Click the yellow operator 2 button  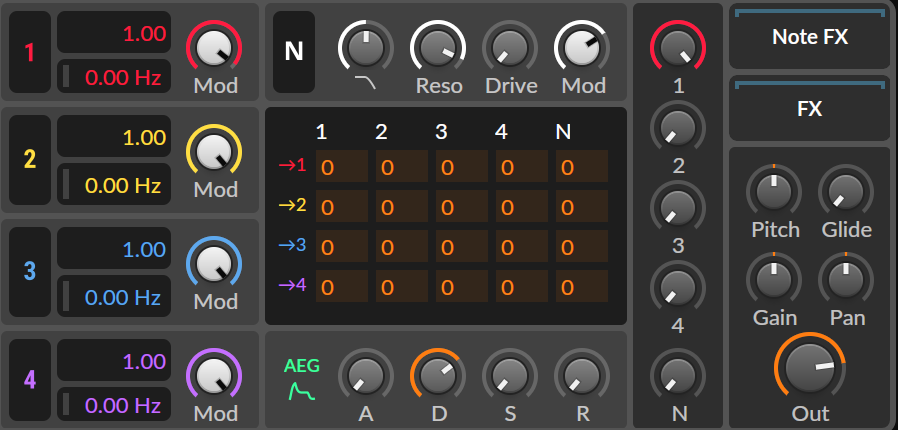pos(30,159)
